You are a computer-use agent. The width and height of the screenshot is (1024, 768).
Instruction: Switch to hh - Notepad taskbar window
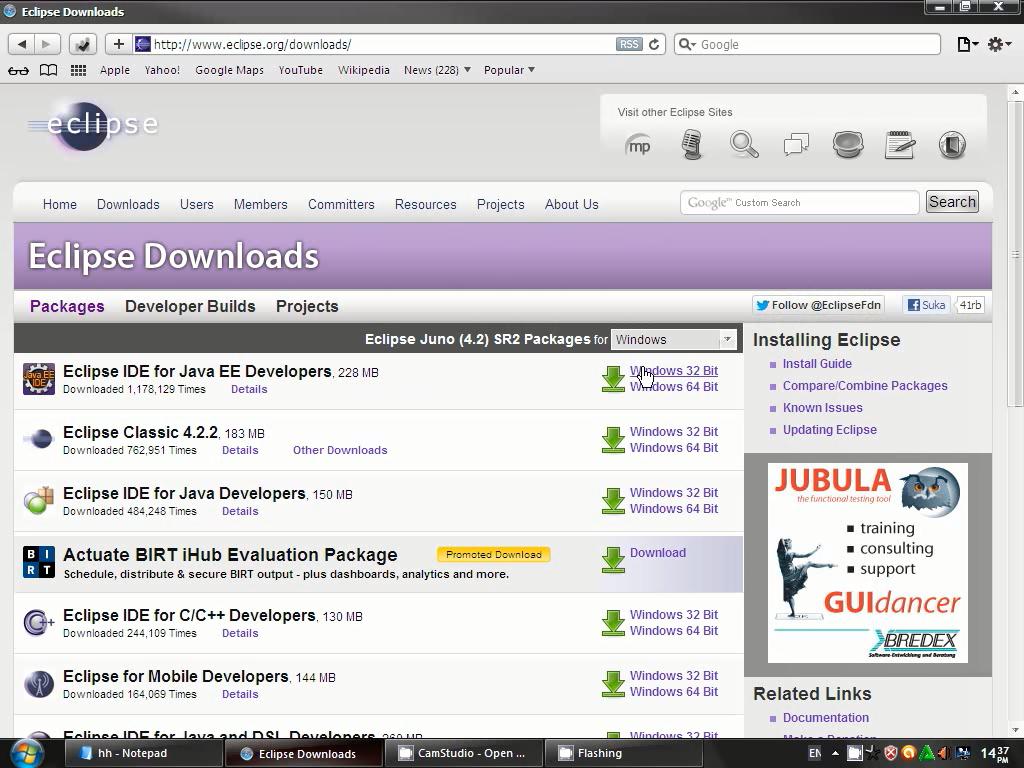pos(144,753)
